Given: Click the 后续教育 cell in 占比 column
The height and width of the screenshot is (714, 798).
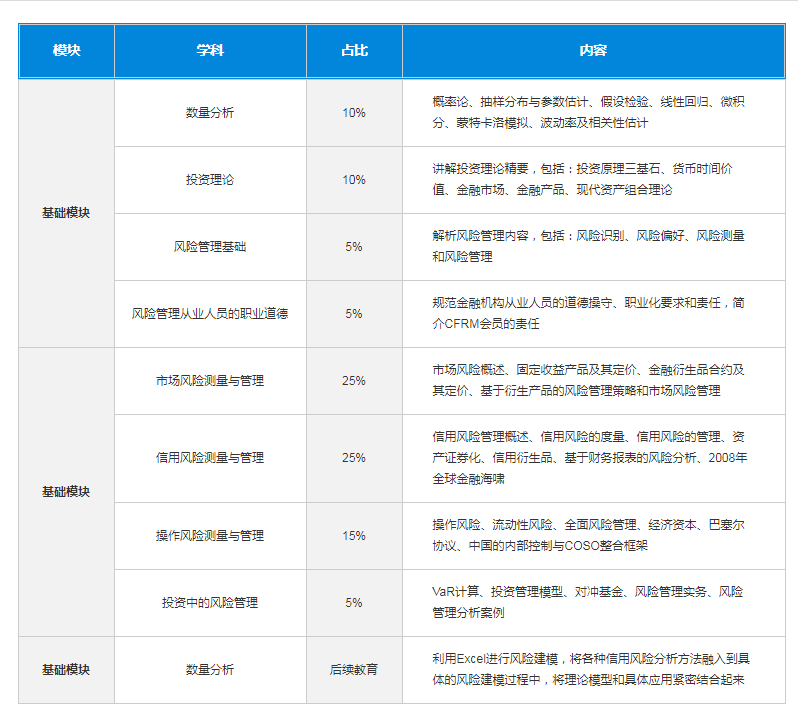Looking at the screenshot, I should tap(354, 670).
